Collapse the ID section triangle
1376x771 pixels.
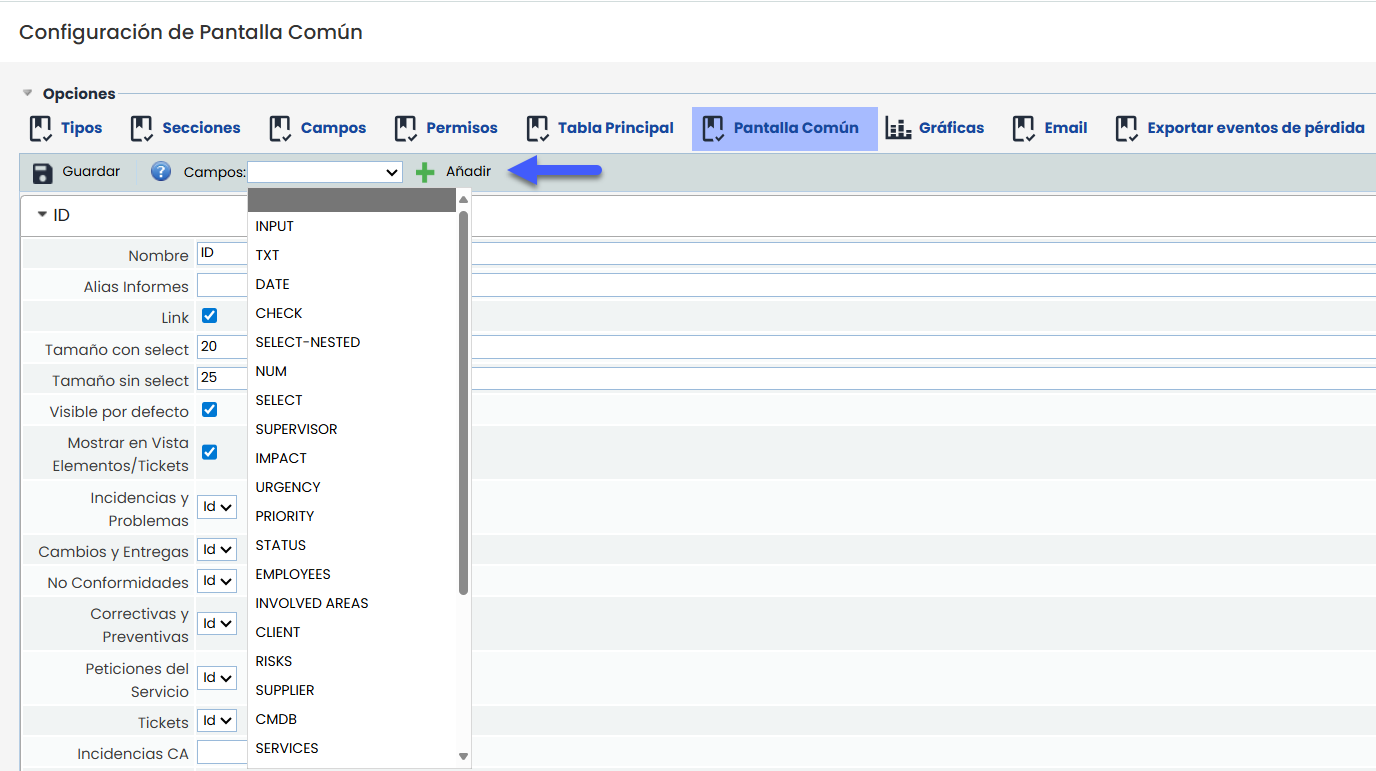pyautogui.click(x=42, y=215)
